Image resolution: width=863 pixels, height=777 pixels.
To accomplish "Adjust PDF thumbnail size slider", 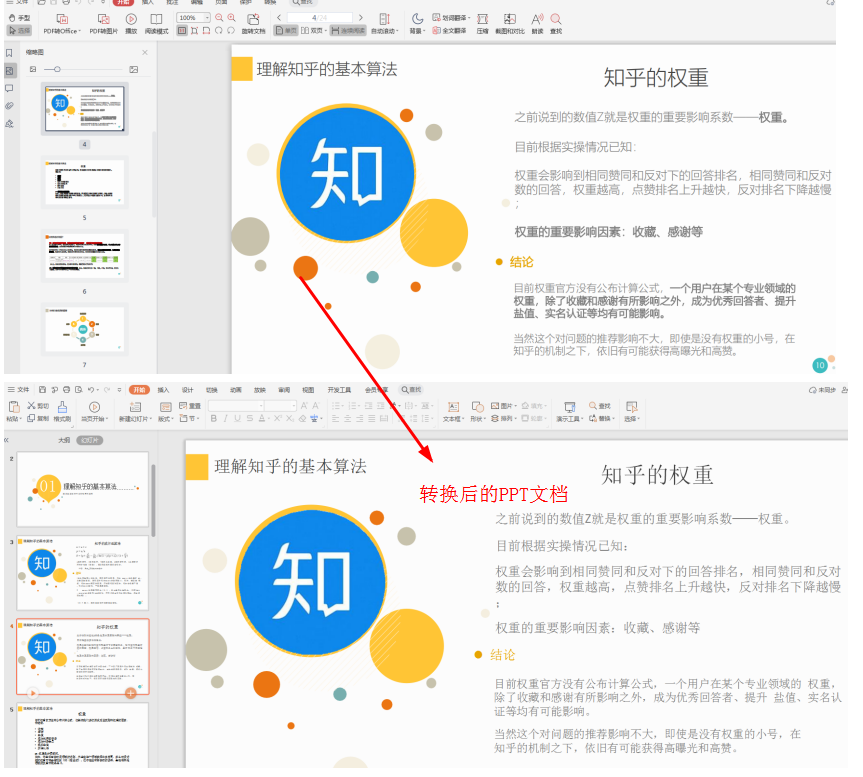I will (x=57, y=69).
